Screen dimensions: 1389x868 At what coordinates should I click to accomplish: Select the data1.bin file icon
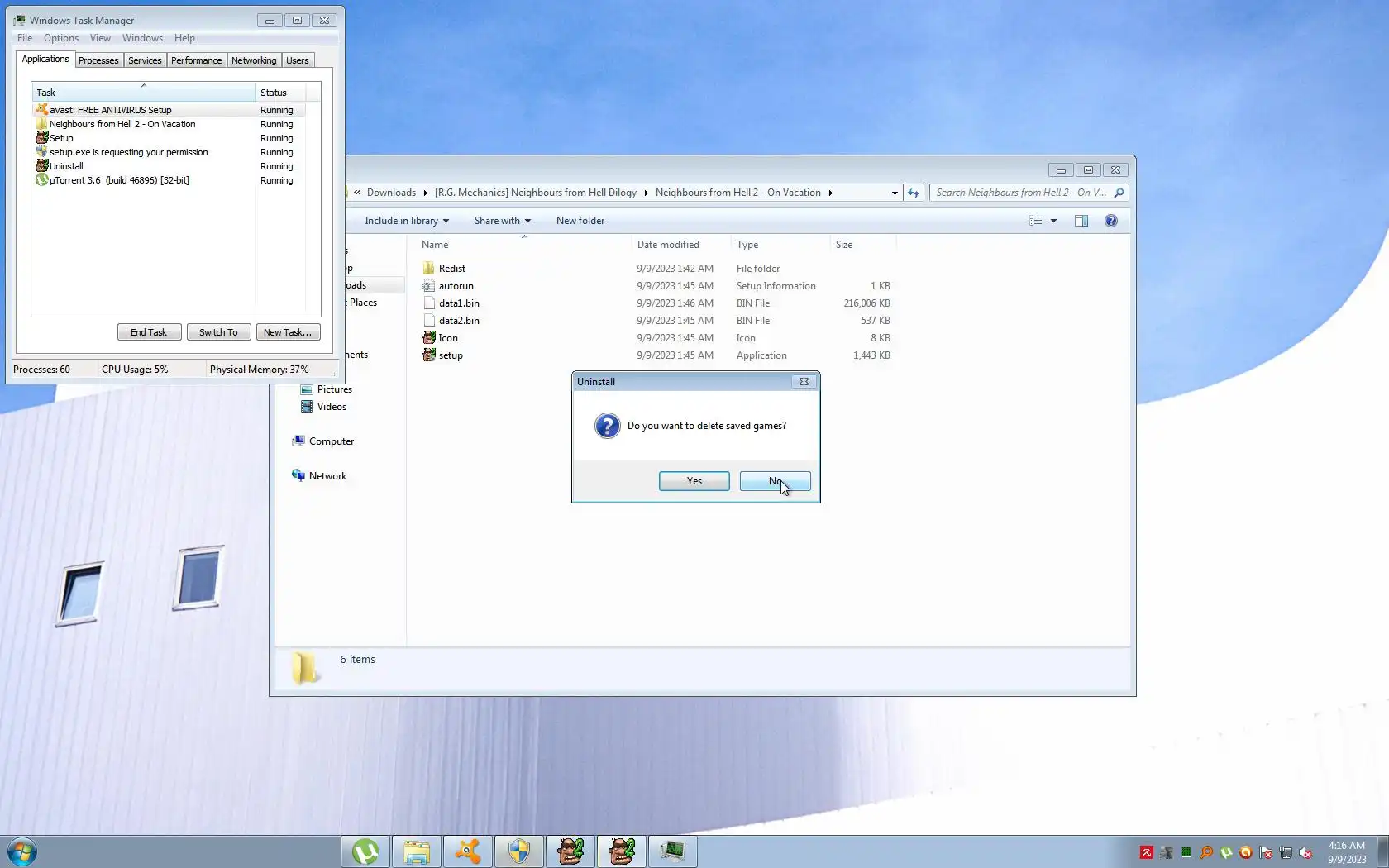428,303
